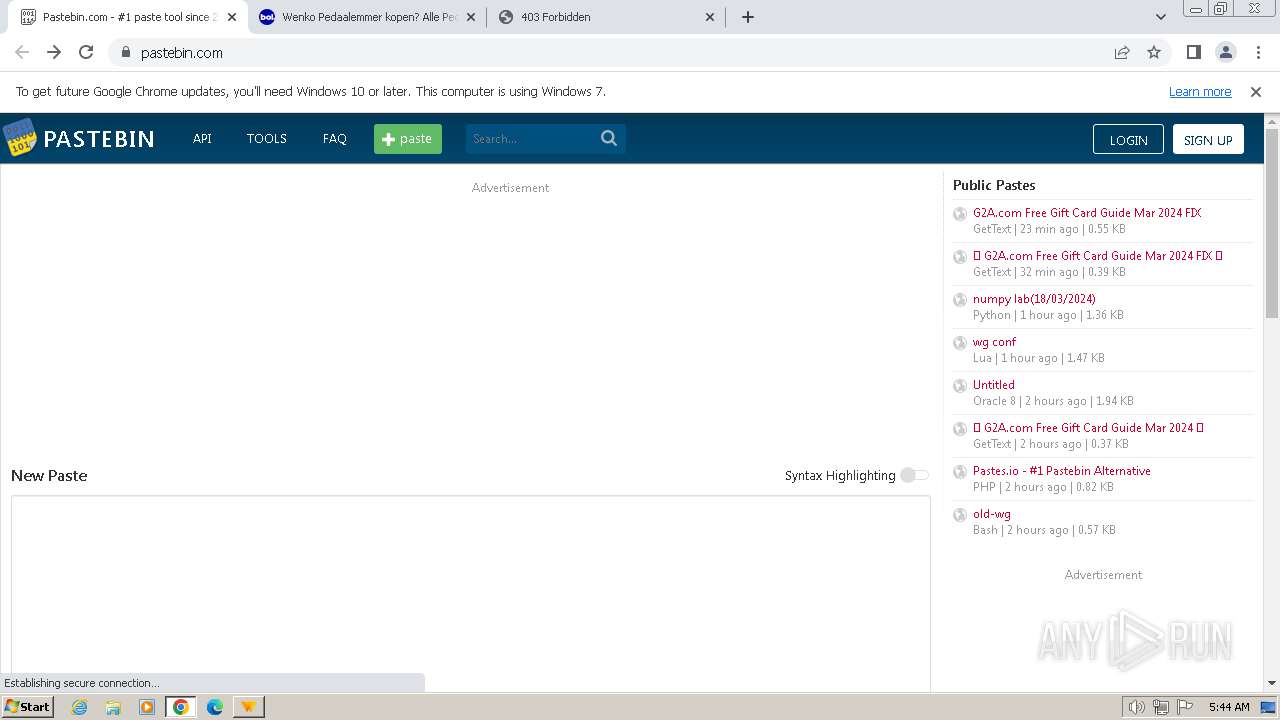This screenshot has width=1280, height=720.
Task: Click the Public Pastes heading
Action: click(994, 185)
